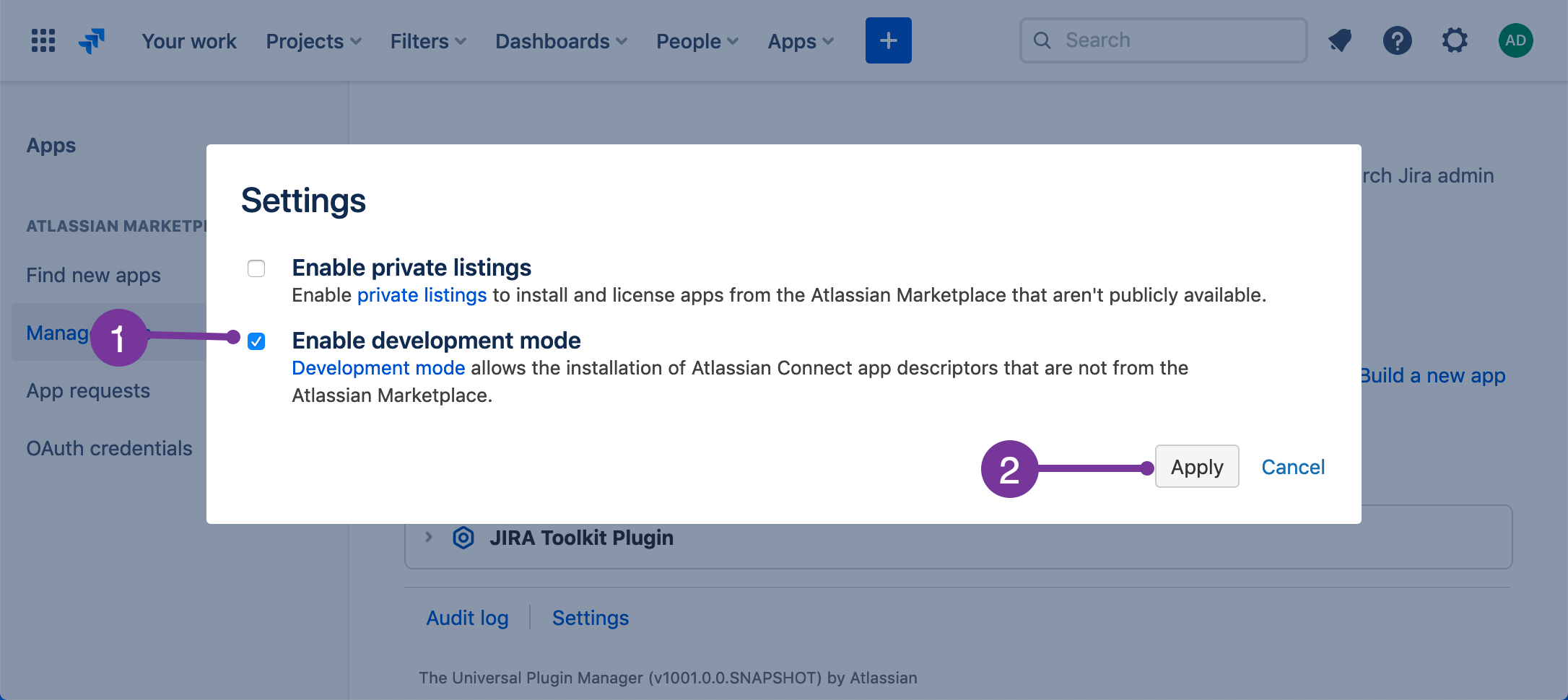Open Jira settings via the gear icon
Image resolution: width=1568 pixels, height=700 pixels.
point(1455,41)
